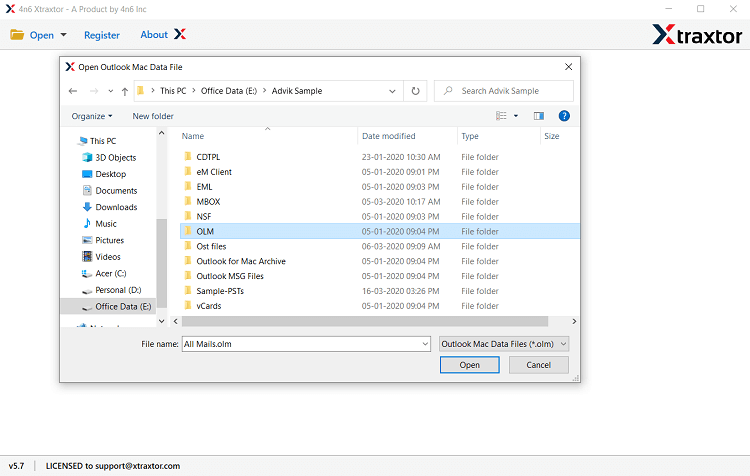The height and width of the screenshot is (476, 750).
Task: Click the navigation pane scroll down arrow
Action: [162, 321]
